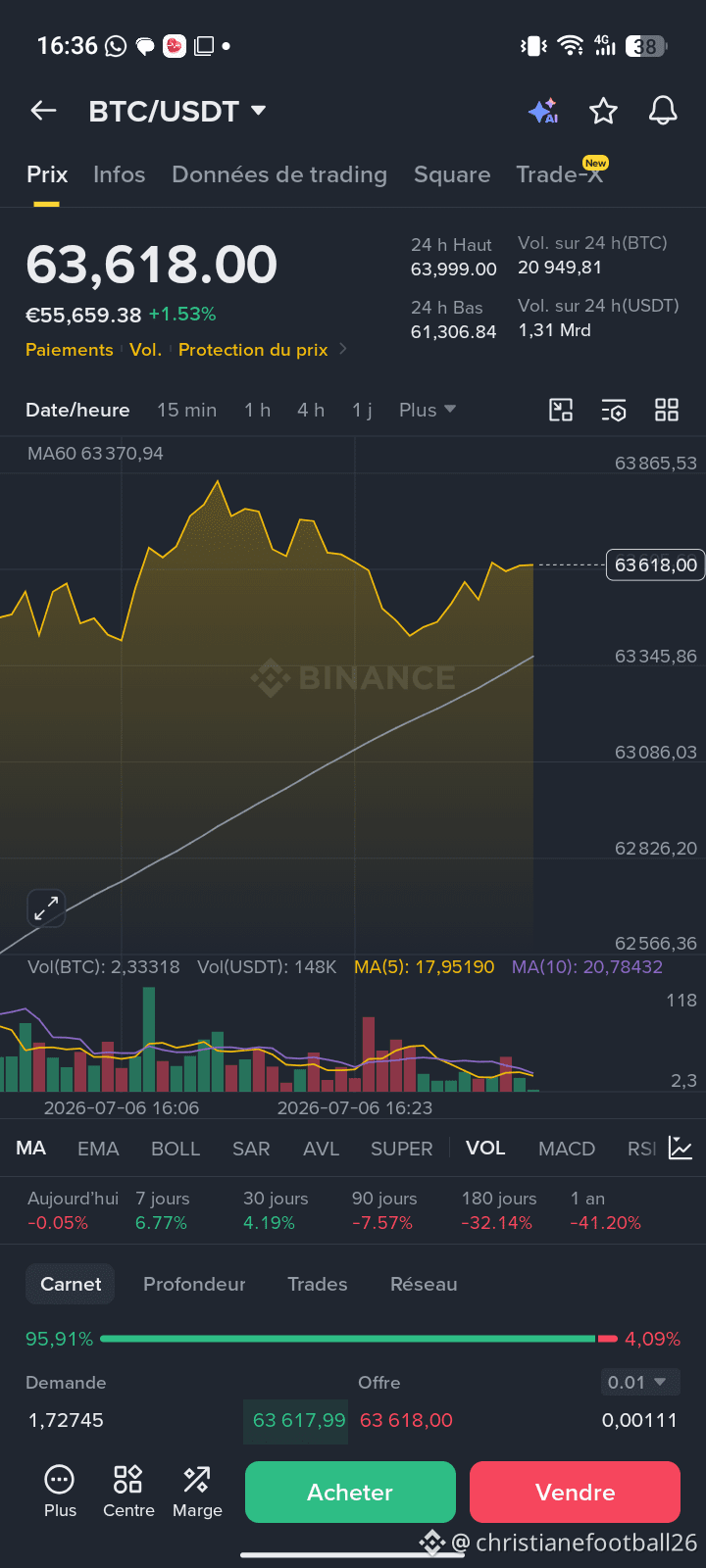Open Paiements link
The width and height of the screenshot is (706, 1568).
70,350
